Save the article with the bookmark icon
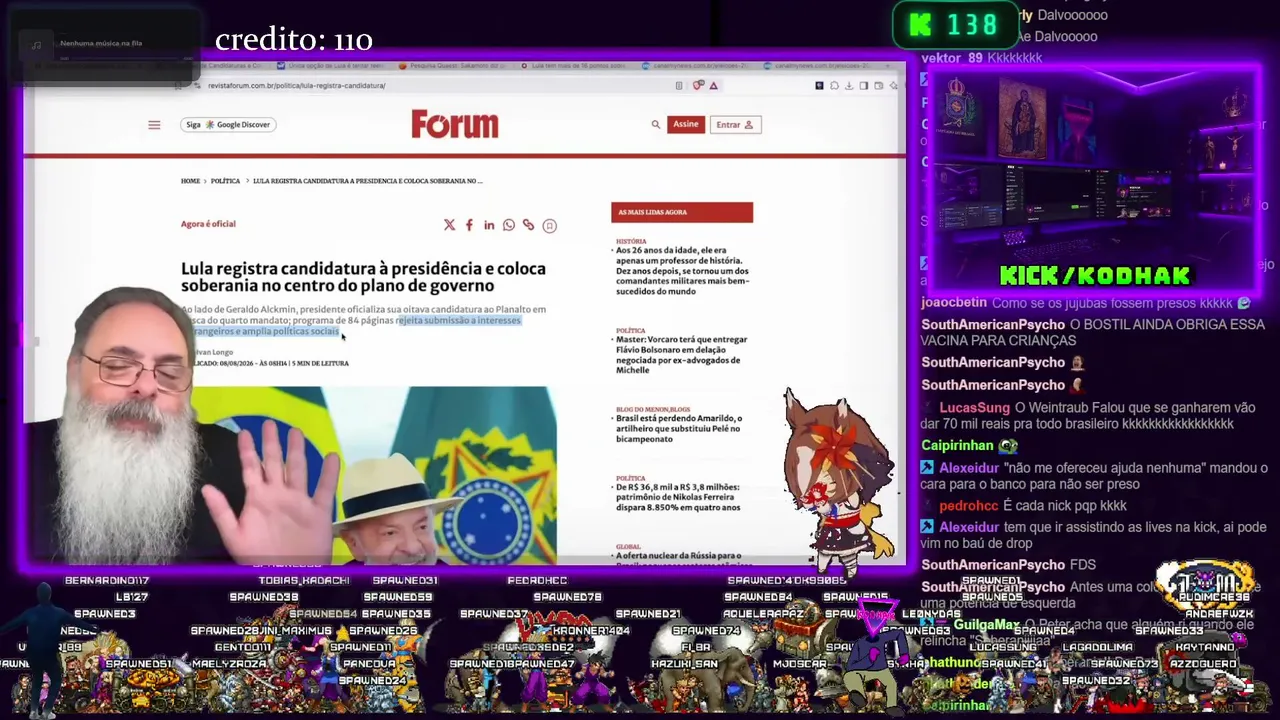1280x720 pixels. click(549, 226)
